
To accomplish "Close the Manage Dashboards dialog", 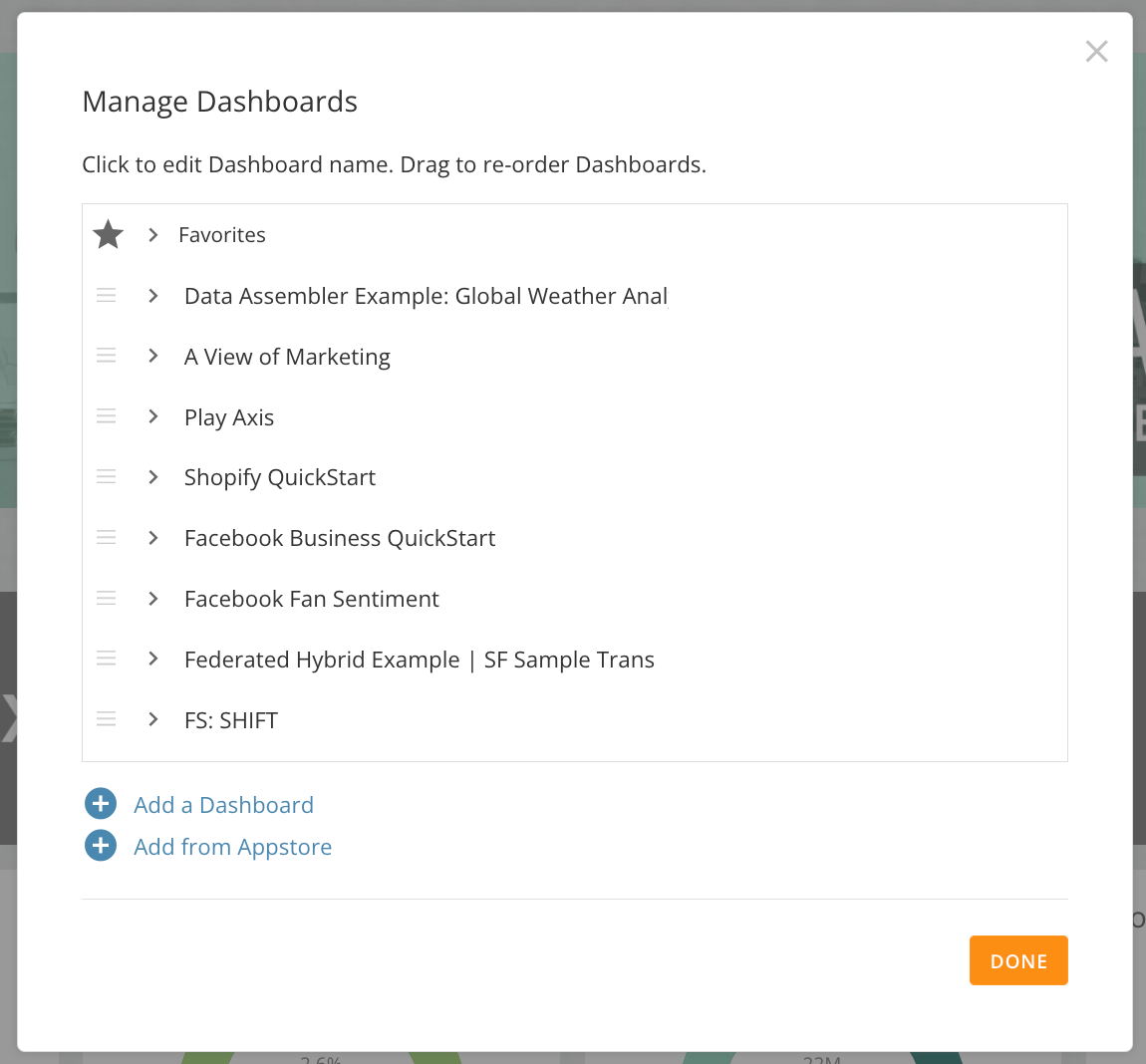I will pyautogui.click(x=1096, y=51).
